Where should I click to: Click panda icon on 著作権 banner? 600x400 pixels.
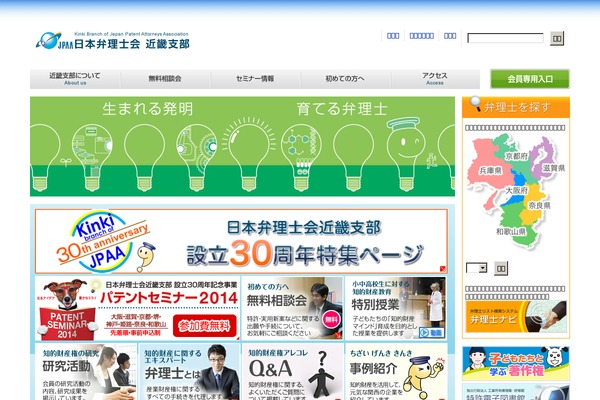tap(556, 358)
